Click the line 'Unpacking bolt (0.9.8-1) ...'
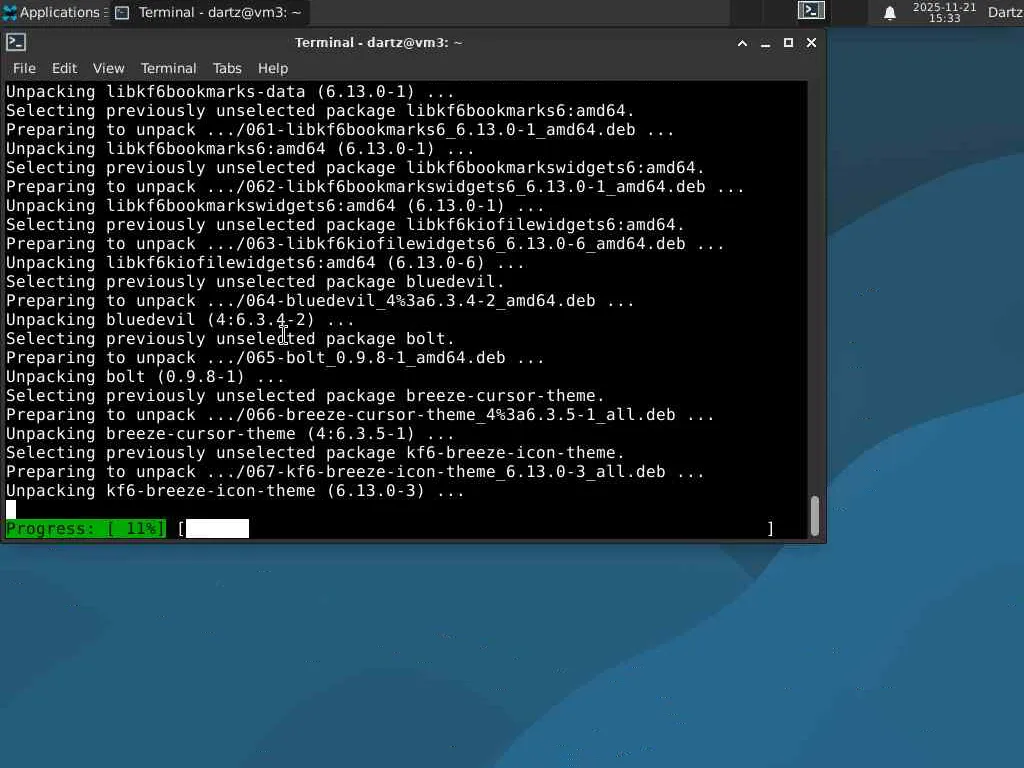The height and width of the screenshot is (768, 1024). click(x=146, y=377)
